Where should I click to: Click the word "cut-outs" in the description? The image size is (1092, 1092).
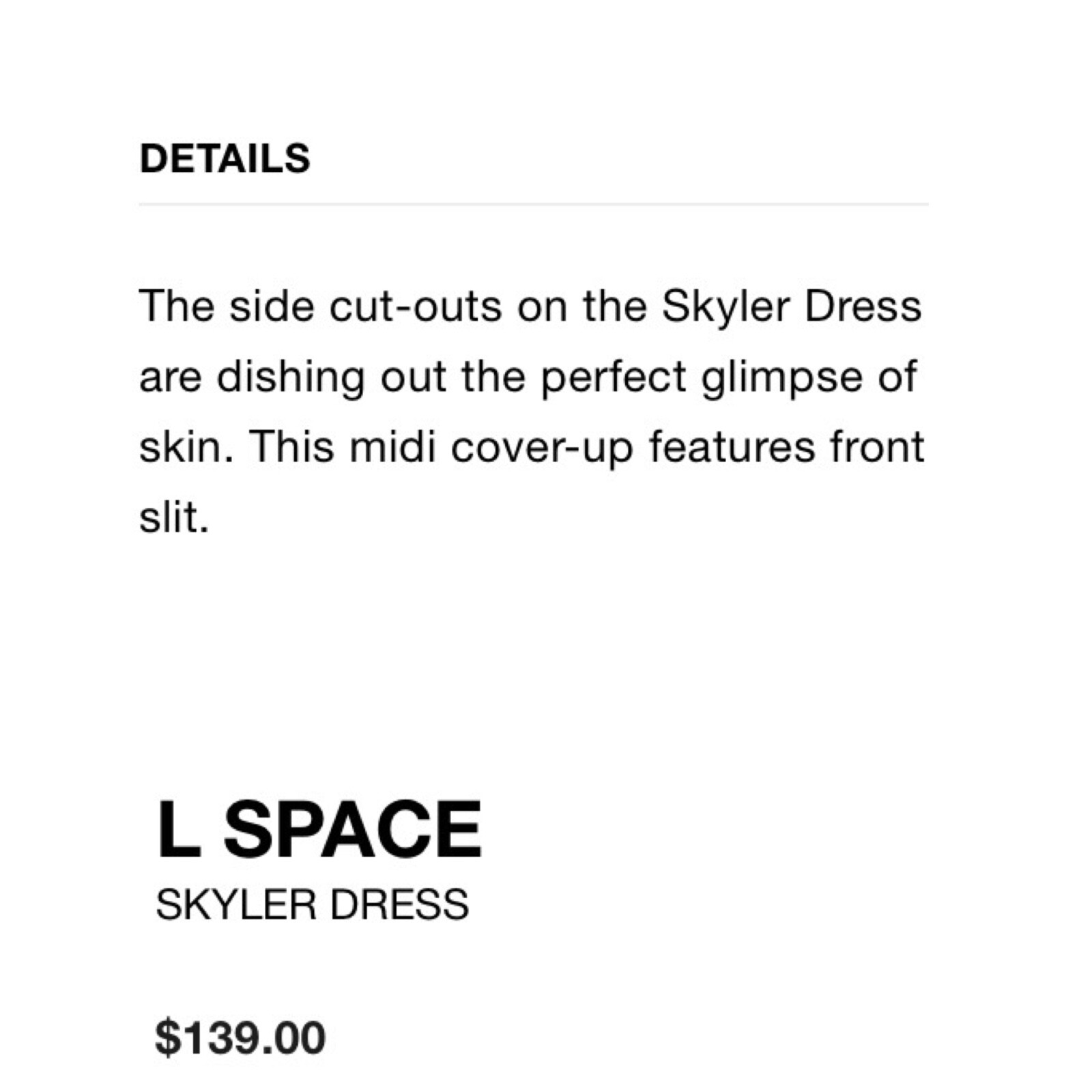click(x=416, y=306)
